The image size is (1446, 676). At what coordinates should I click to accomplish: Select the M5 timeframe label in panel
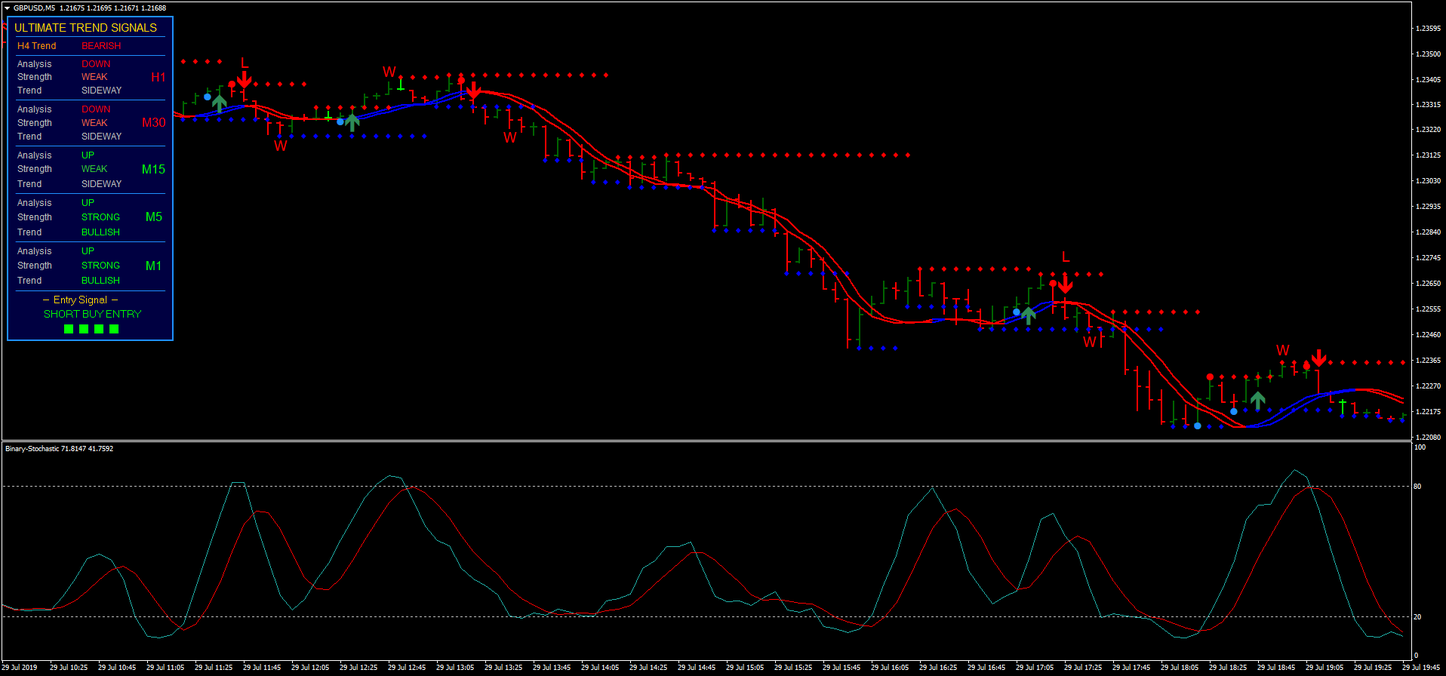point(154,217)
